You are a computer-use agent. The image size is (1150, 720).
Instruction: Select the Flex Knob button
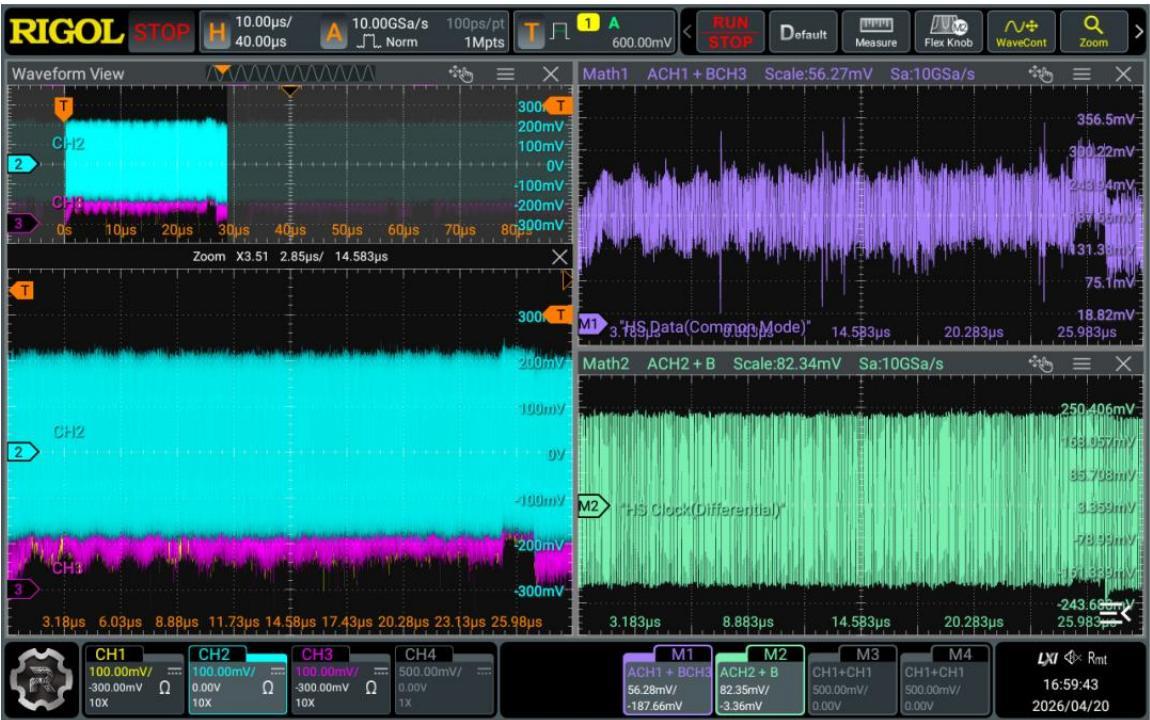[x=948, y=32]
